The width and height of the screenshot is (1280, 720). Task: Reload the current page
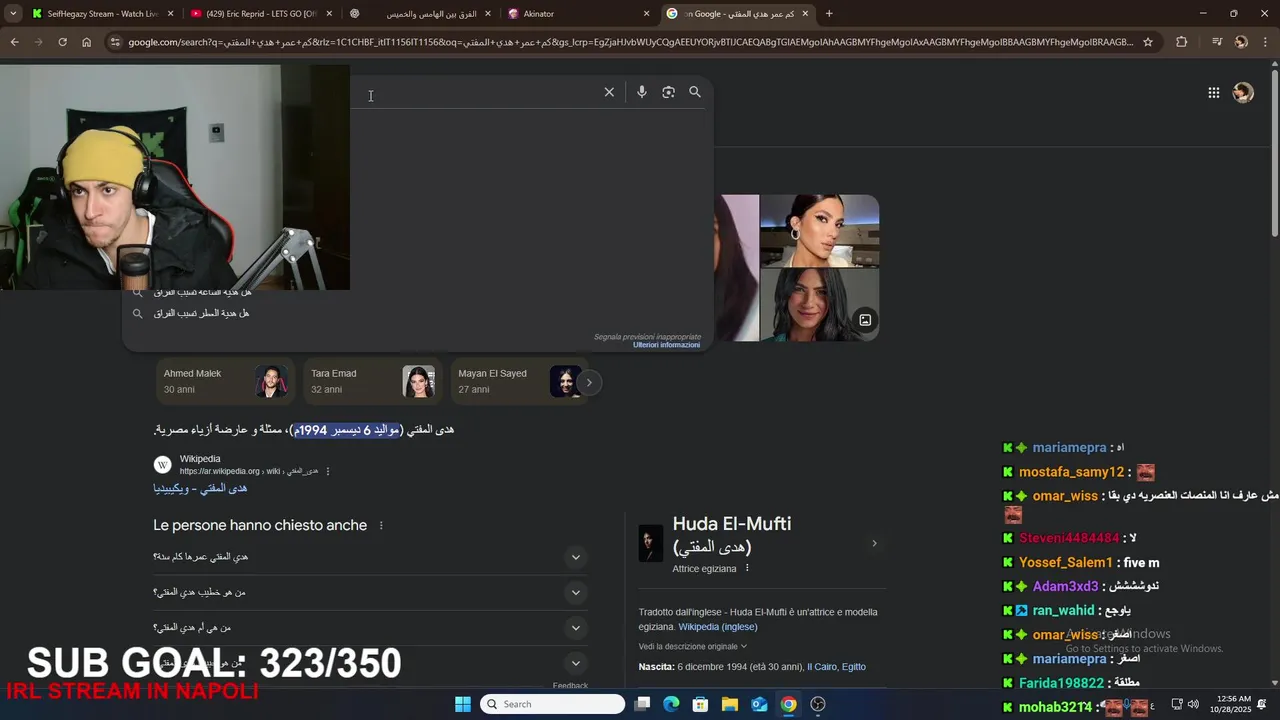point(62,42)
